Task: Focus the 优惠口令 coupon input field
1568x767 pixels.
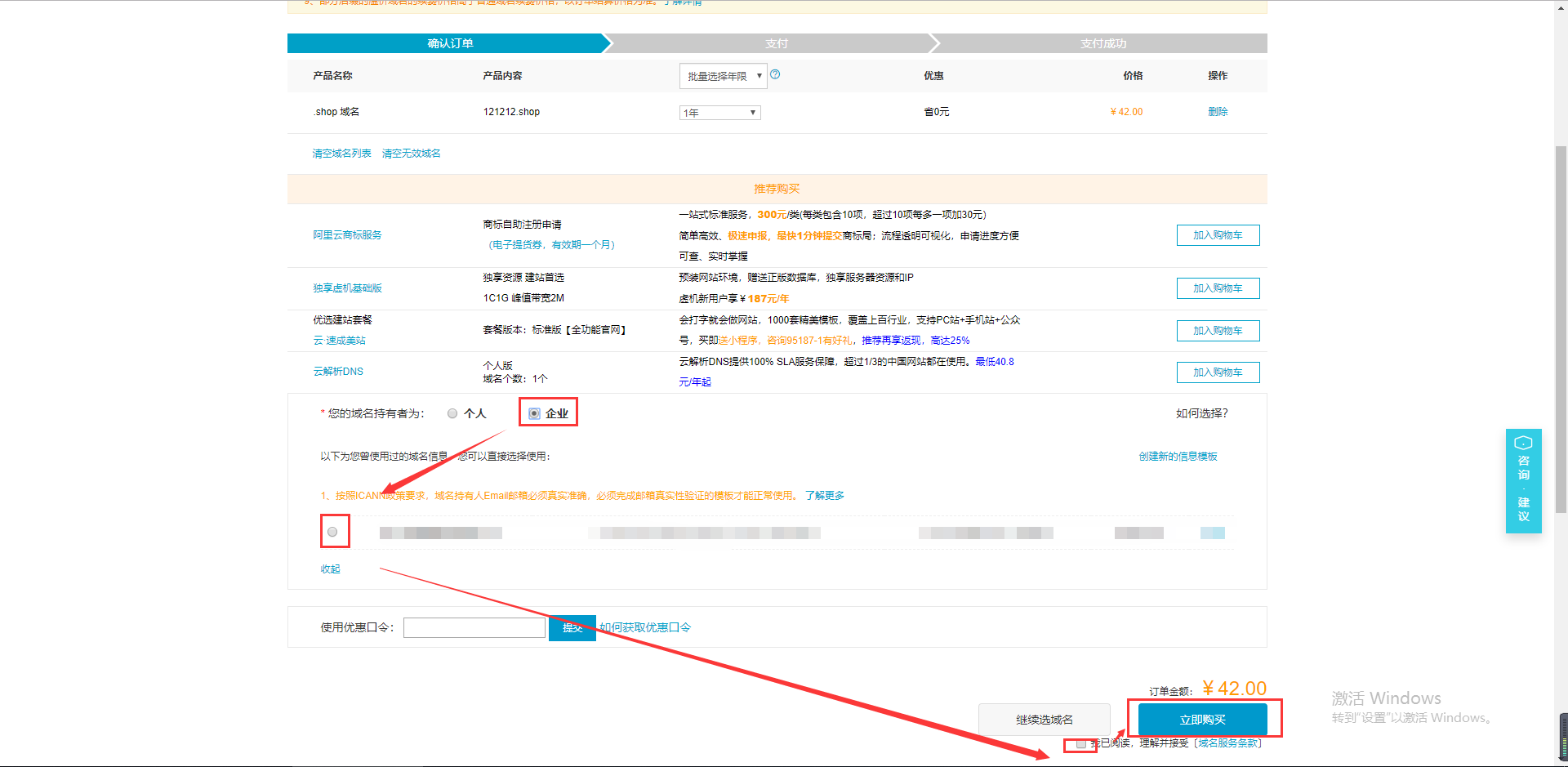Action: 474,627
